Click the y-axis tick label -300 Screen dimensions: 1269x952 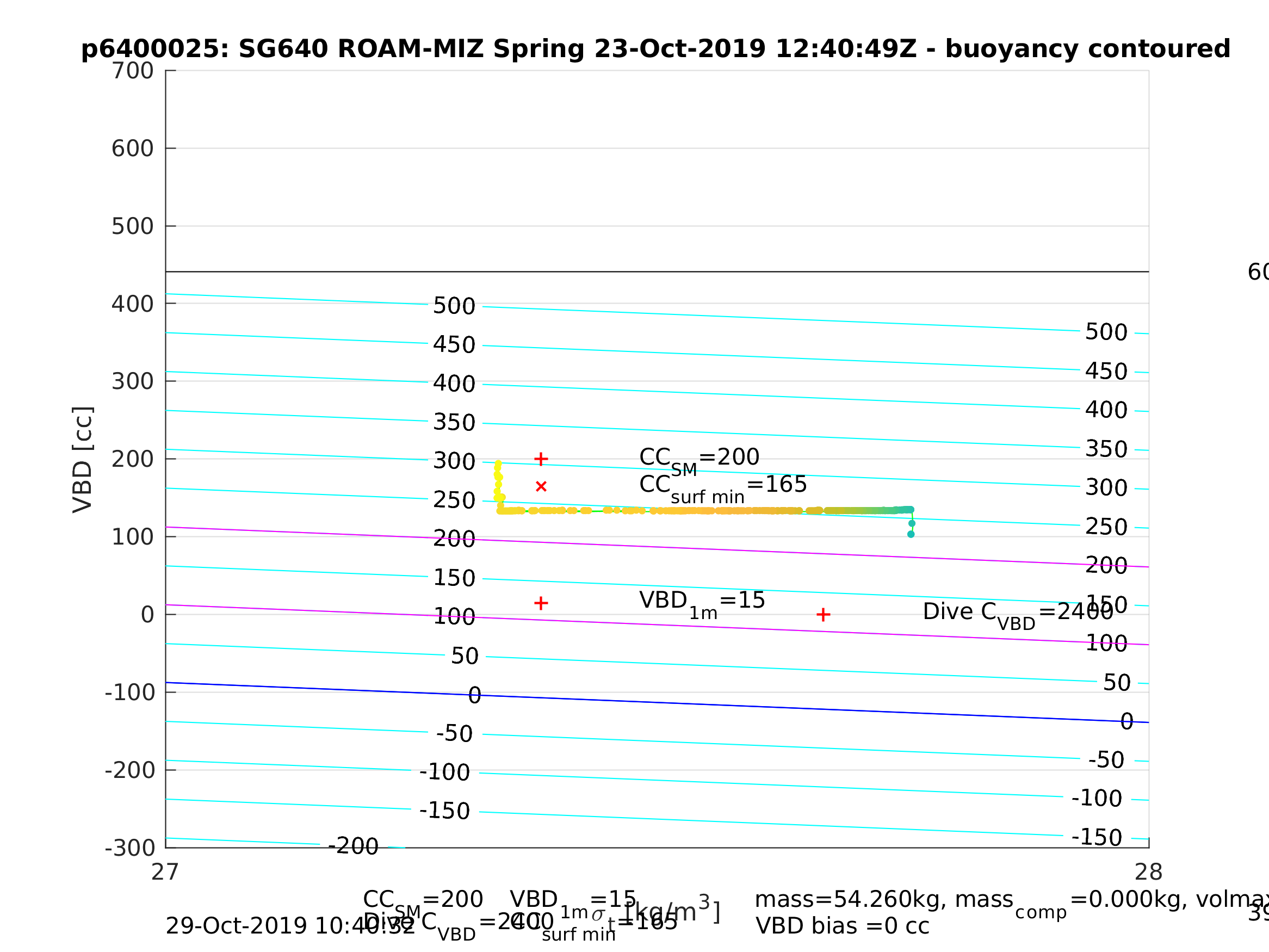(129, 848)
